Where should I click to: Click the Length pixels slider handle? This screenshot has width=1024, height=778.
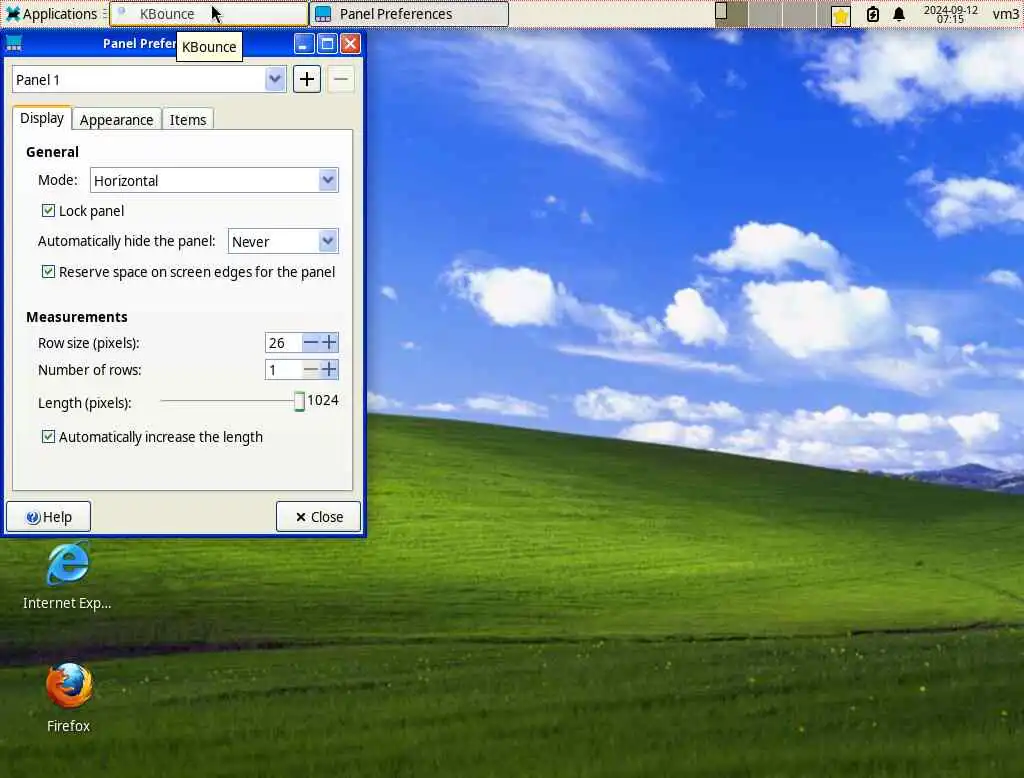click(x=299, y=401)
